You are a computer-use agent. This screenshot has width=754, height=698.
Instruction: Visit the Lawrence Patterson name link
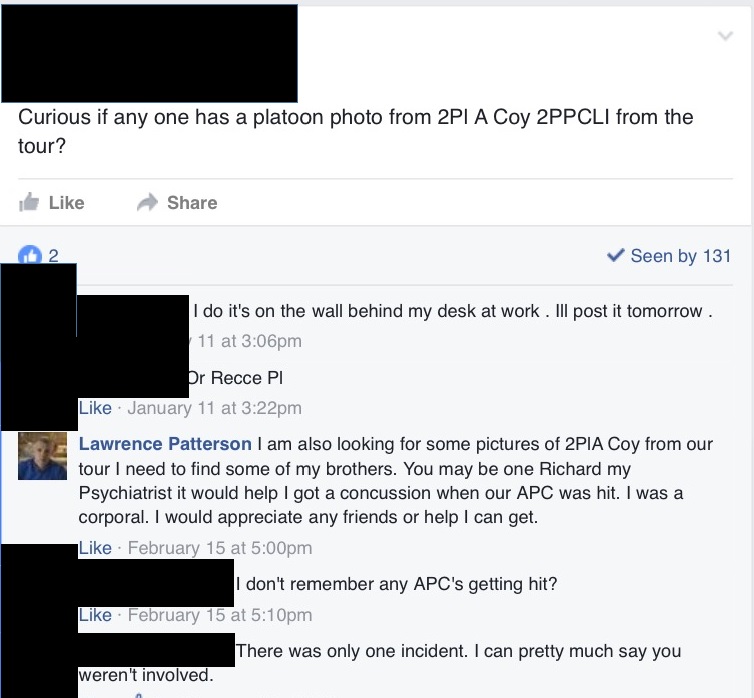point(165,444)
